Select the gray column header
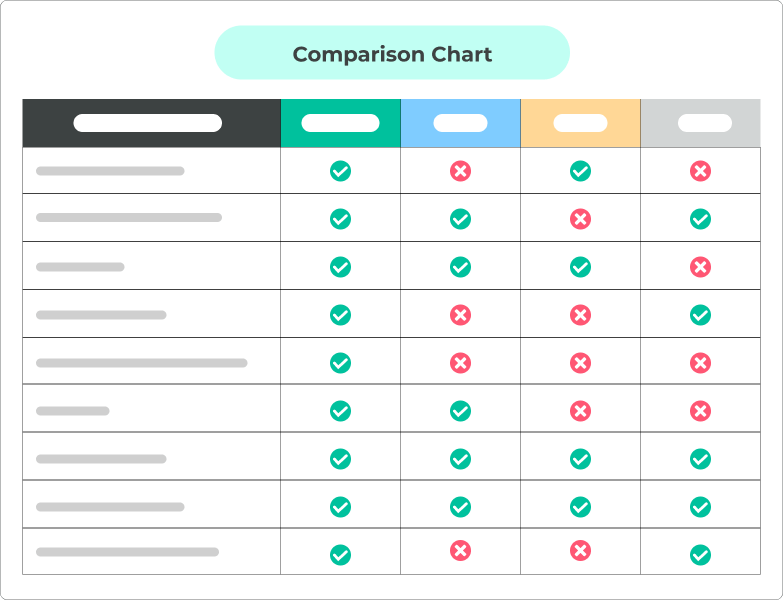This screenshot has width=783, height=600. coord(701,123)
